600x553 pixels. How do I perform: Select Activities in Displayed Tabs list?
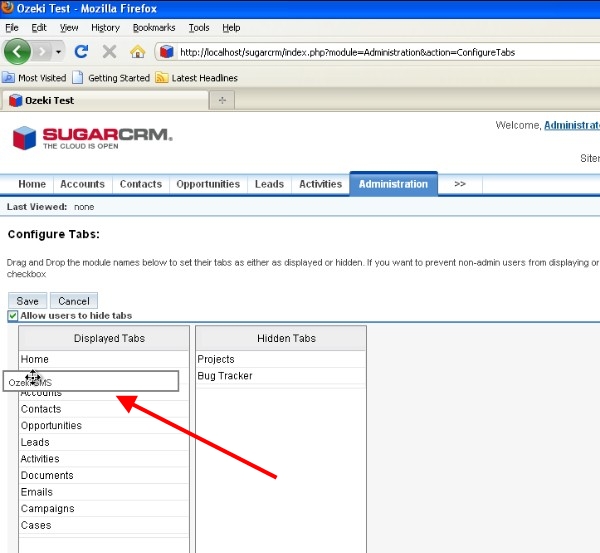(104, 459)
